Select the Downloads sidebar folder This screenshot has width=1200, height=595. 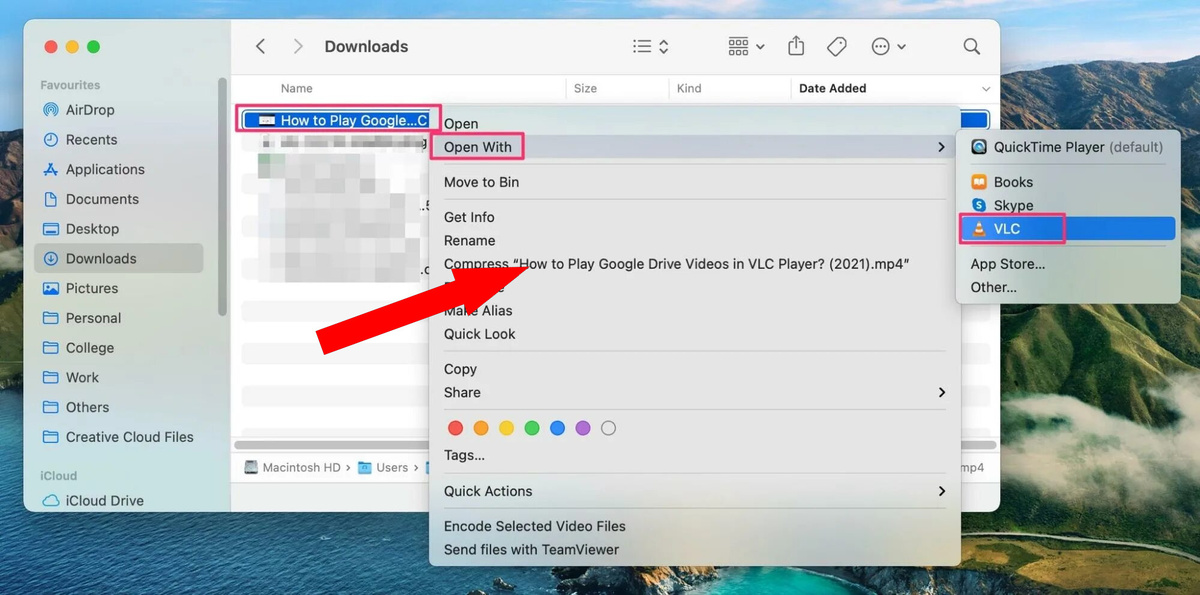(x=119, y=258)
